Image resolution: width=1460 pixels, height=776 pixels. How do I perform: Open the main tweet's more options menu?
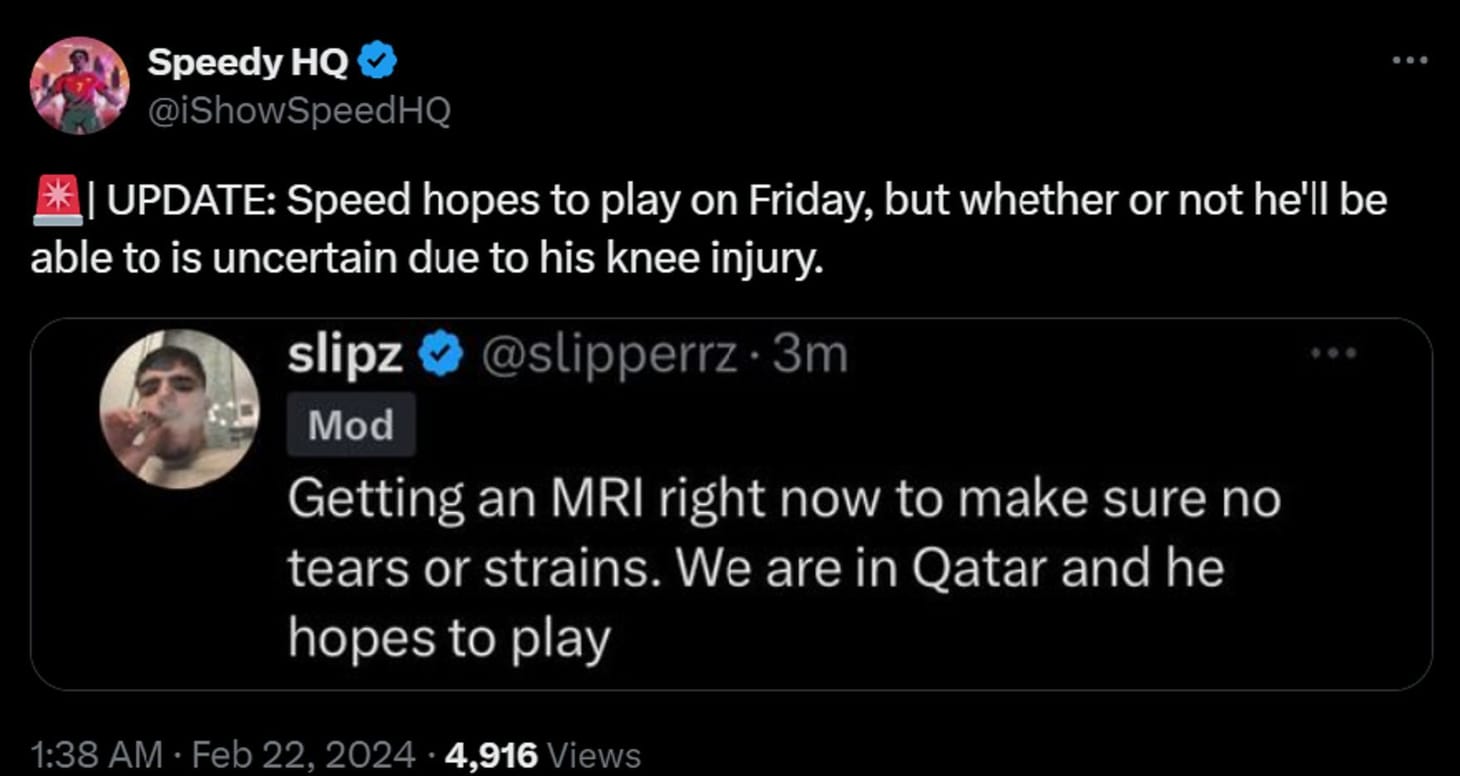(1410, 61)
